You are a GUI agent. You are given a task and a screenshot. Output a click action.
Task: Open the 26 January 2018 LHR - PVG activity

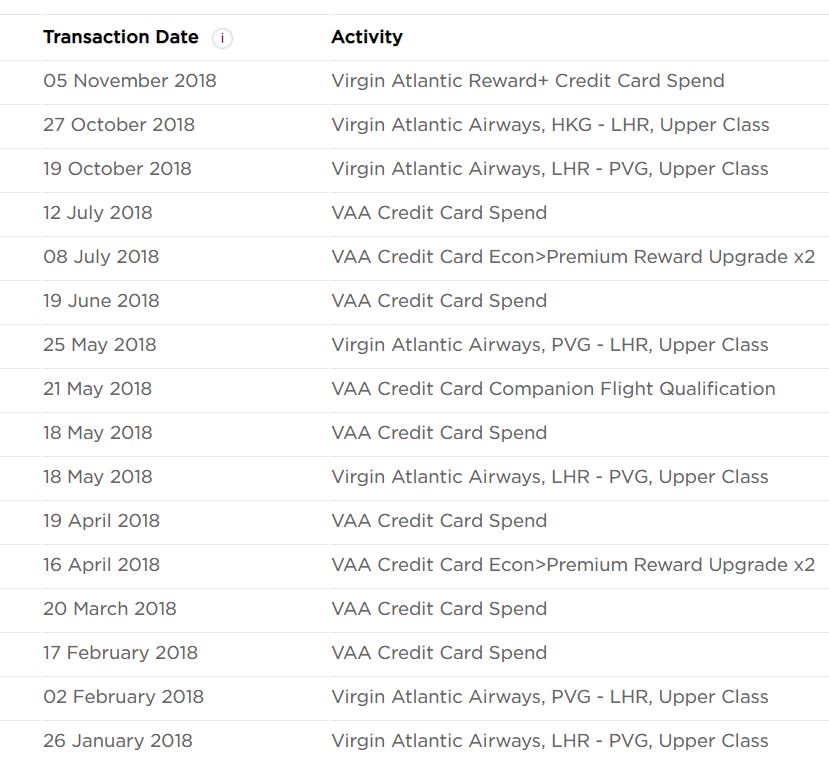[550, 740]
